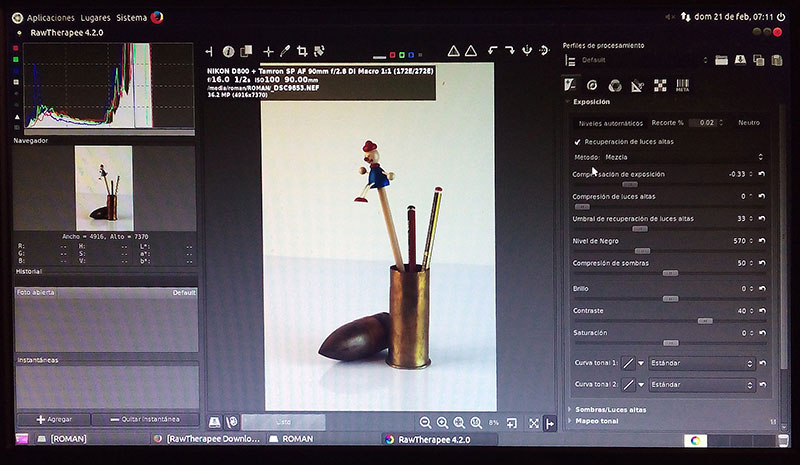Screen dimensions: 800x465
Task: Open the Lugares menu
Action: pos(95,18)
